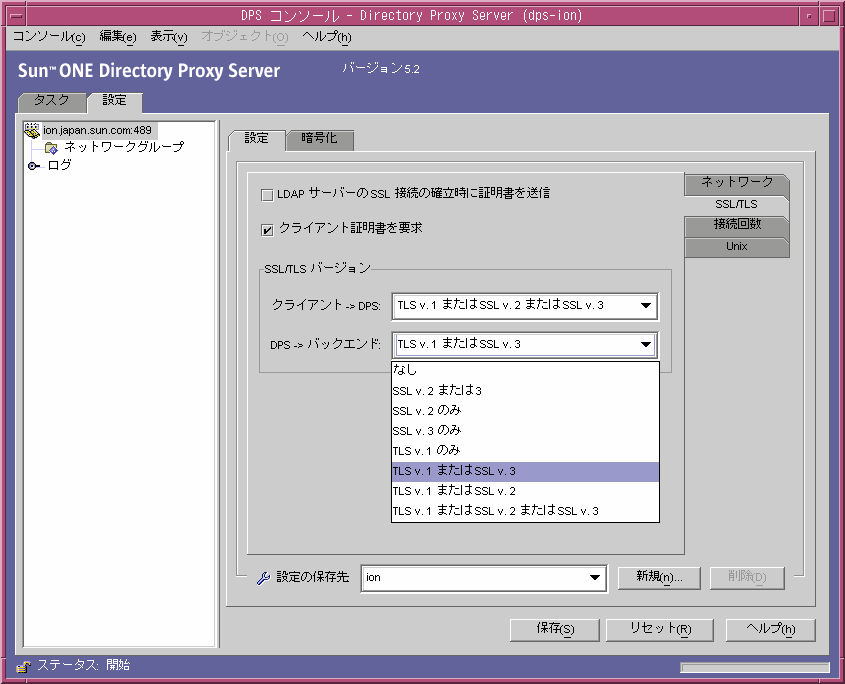Viewport: 845px width, 684px height.
Task: Select the top-level 設定 tab
Action: [114, 101]
